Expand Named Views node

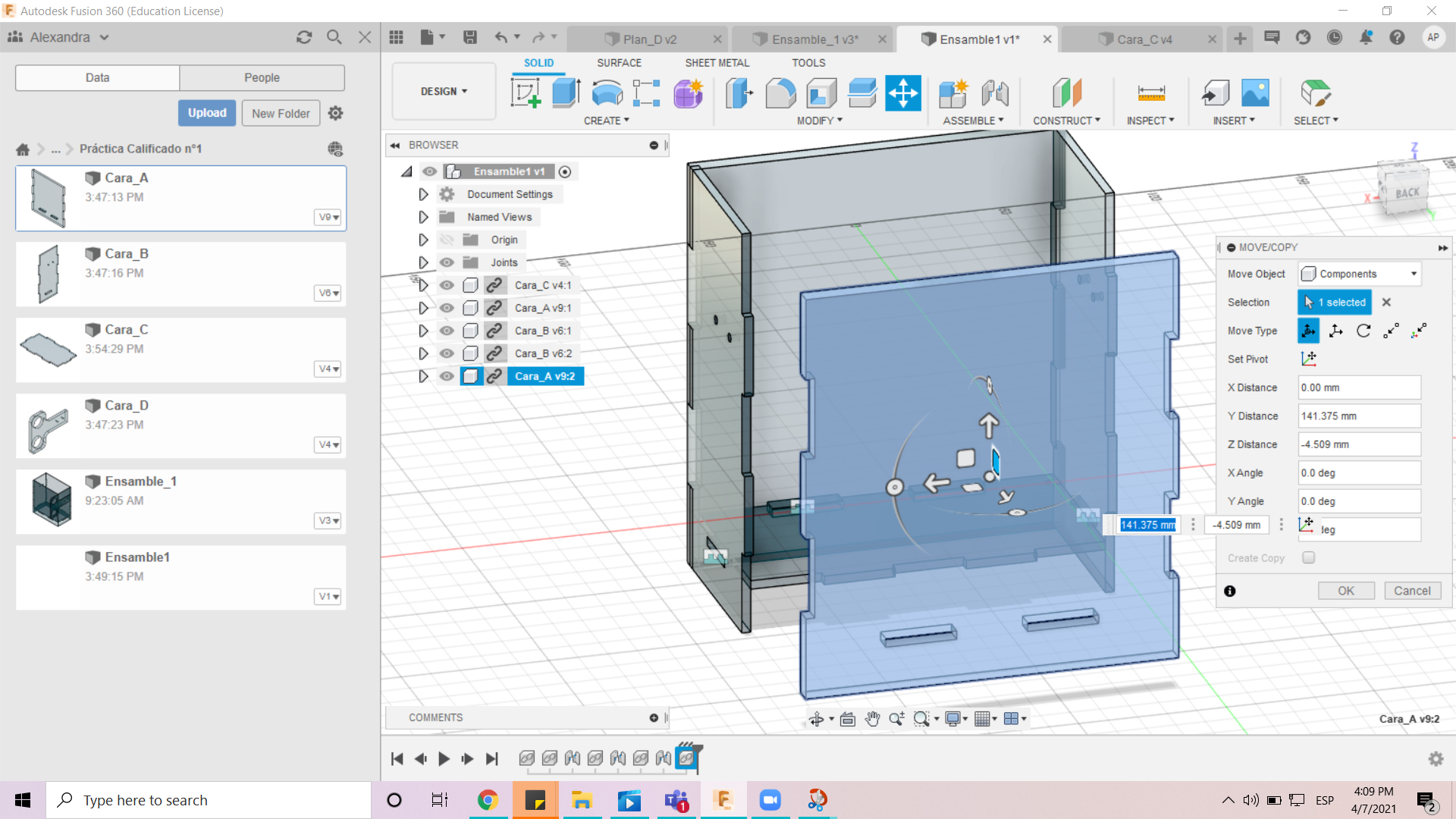[423, 217]
